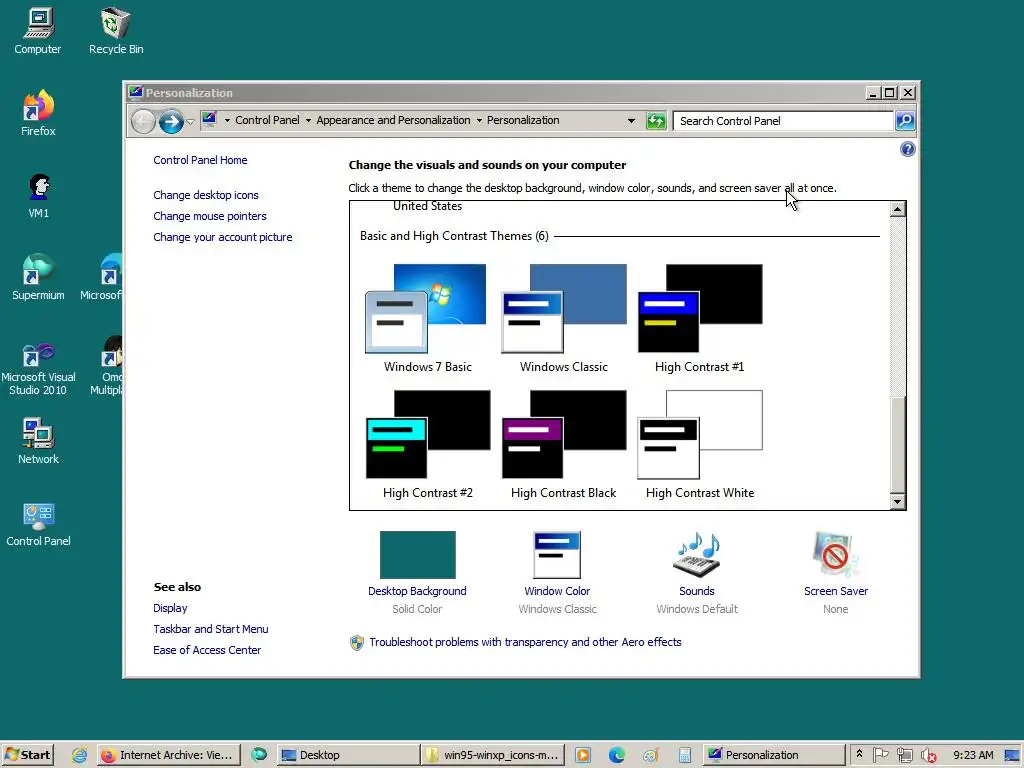Open the Desktop Background settings icon
The width and height of the screenshot is (1024, 768).
(417, 555)
